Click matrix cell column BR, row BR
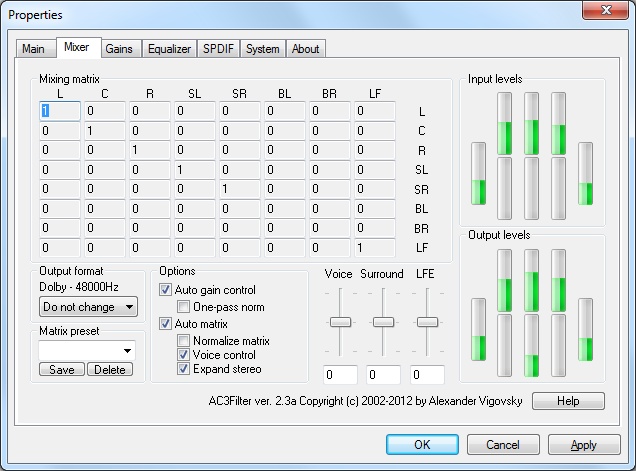Image resolution: width=636 pixels, height=471 pixels. 330,228
